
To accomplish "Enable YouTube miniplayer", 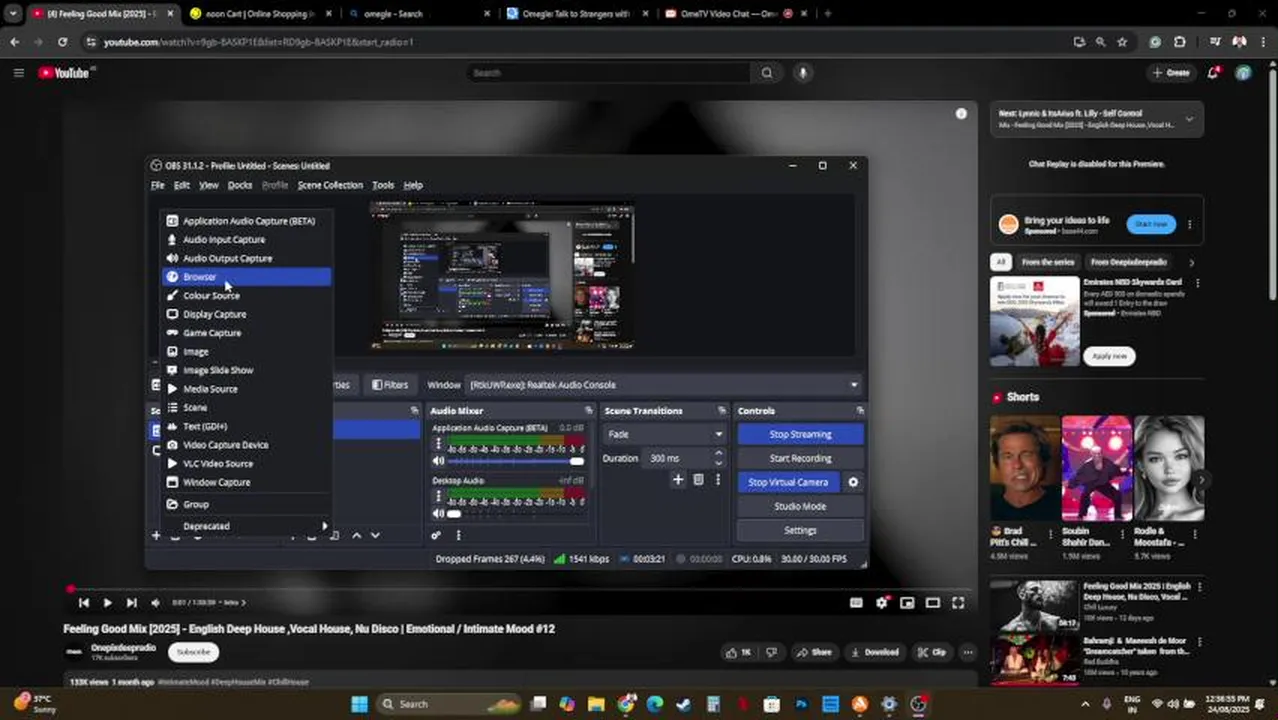I will coord(907,603).
